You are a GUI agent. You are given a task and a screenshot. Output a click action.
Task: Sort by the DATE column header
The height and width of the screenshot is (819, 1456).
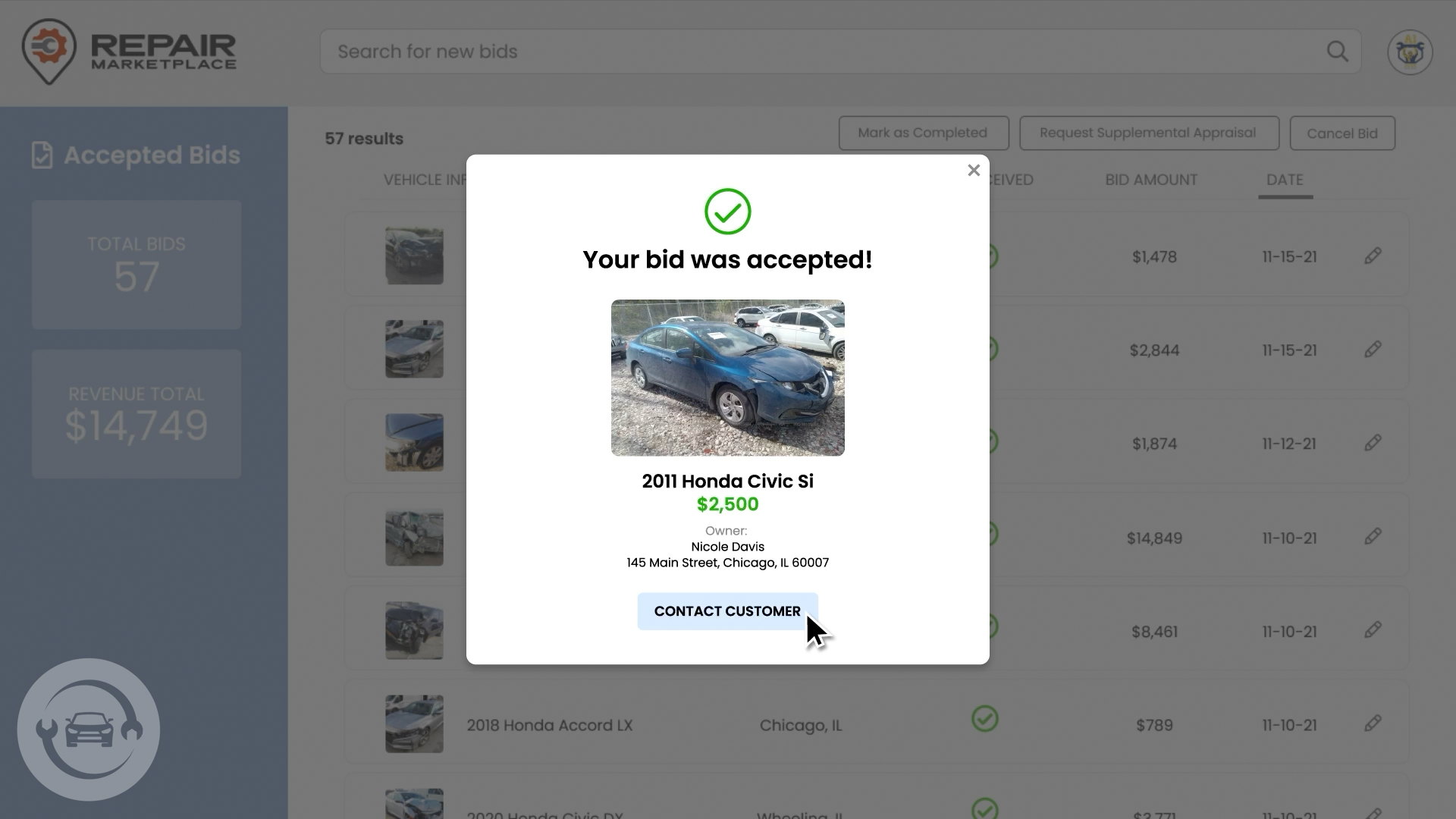pos(1285,180)
